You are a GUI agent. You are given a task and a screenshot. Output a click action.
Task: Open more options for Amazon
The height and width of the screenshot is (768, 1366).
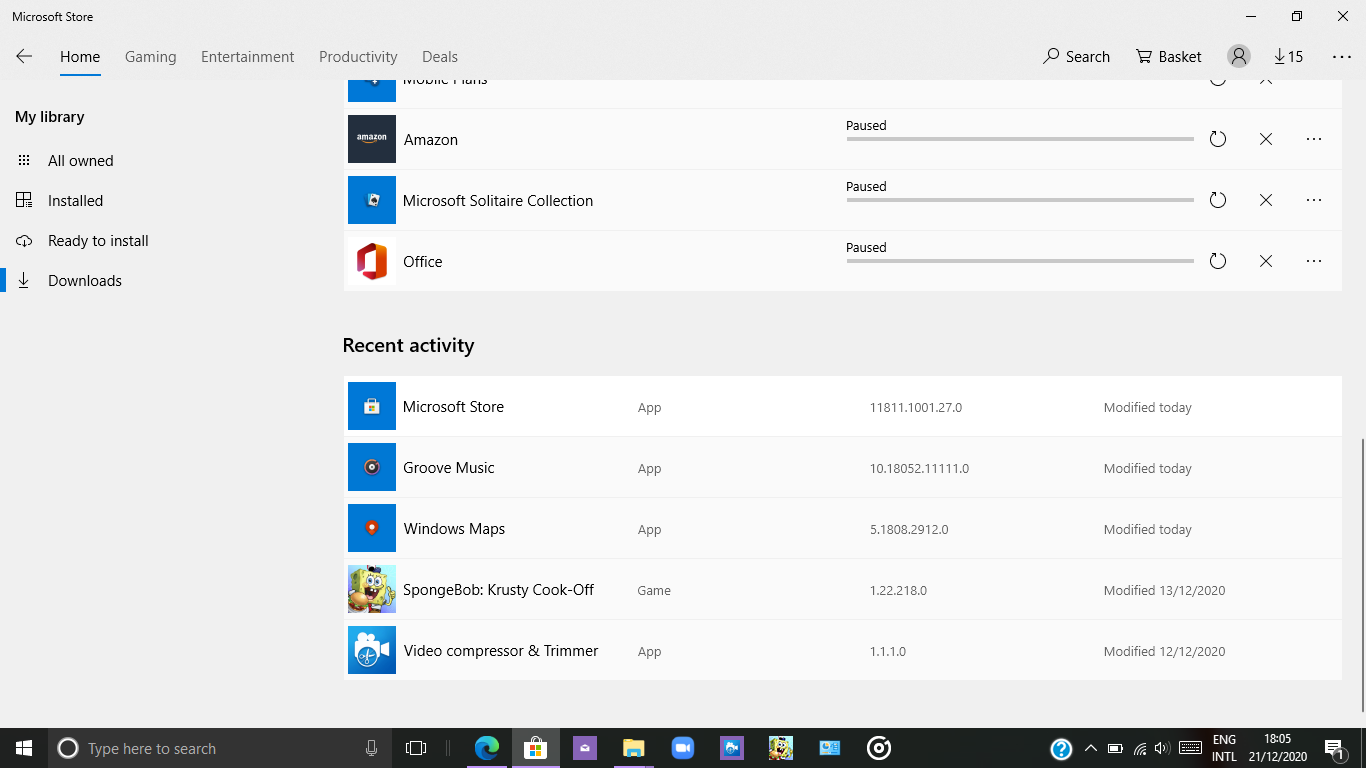click(1314, 140)
